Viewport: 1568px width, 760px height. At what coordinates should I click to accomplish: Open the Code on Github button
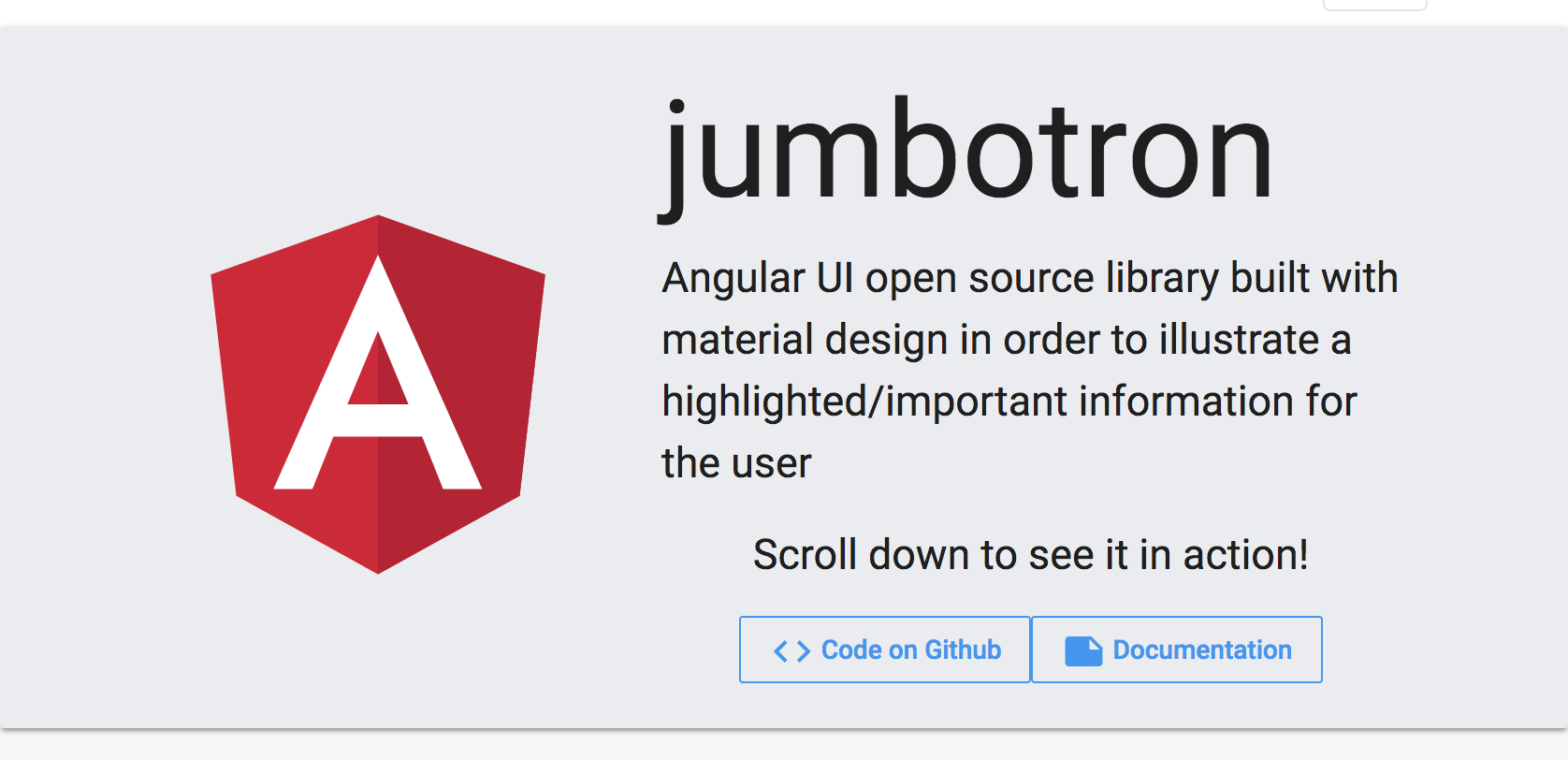(x=884, y=650)
